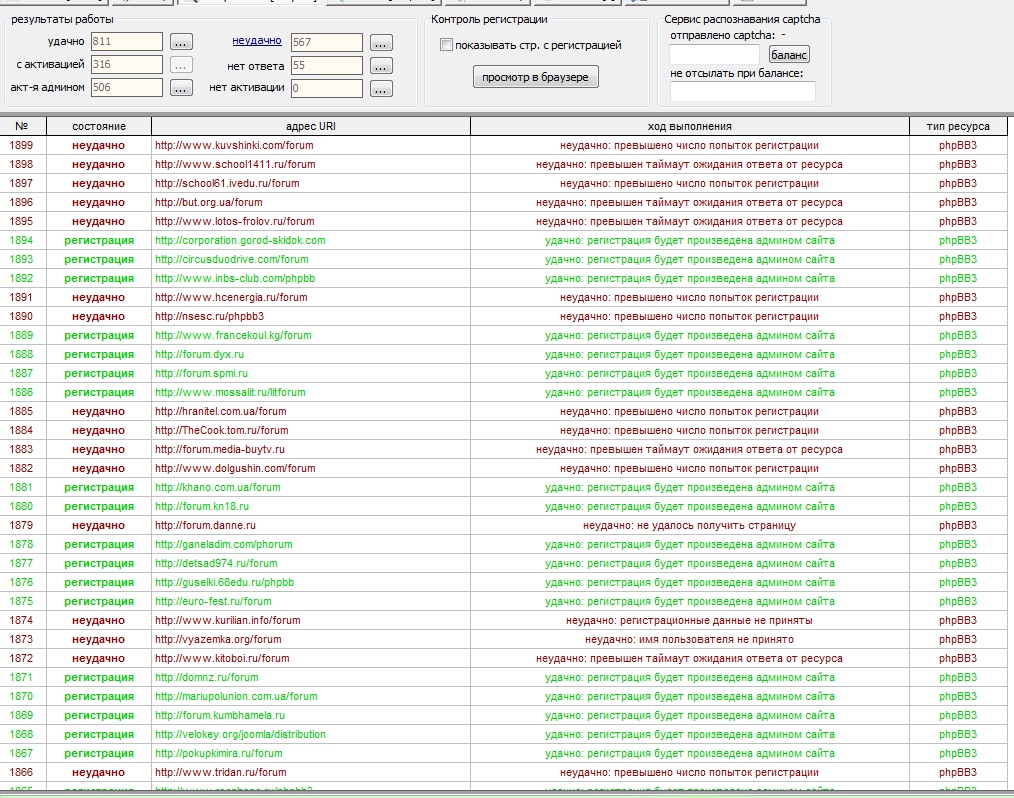Select row with http://forum.danne.ru
Screen dimensions: 1014x798
point(504,526)
